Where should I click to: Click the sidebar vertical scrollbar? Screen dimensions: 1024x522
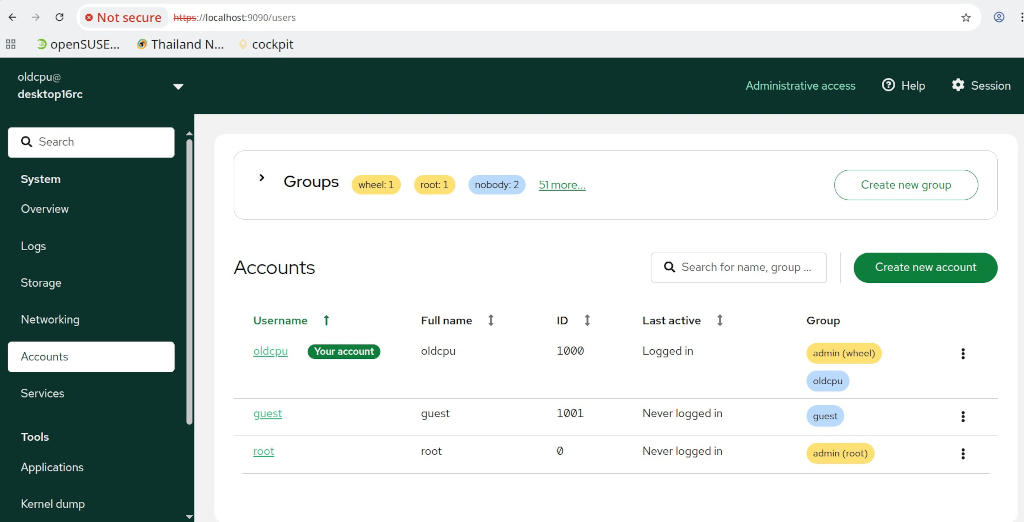[x=189, y=280]
